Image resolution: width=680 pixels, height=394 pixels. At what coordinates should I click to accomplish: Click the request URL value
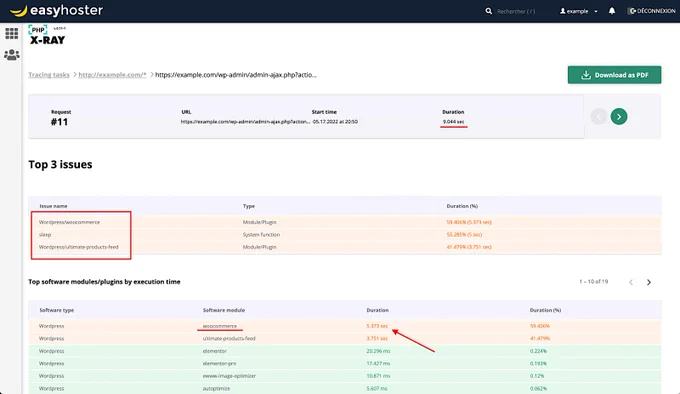[245, 122]
